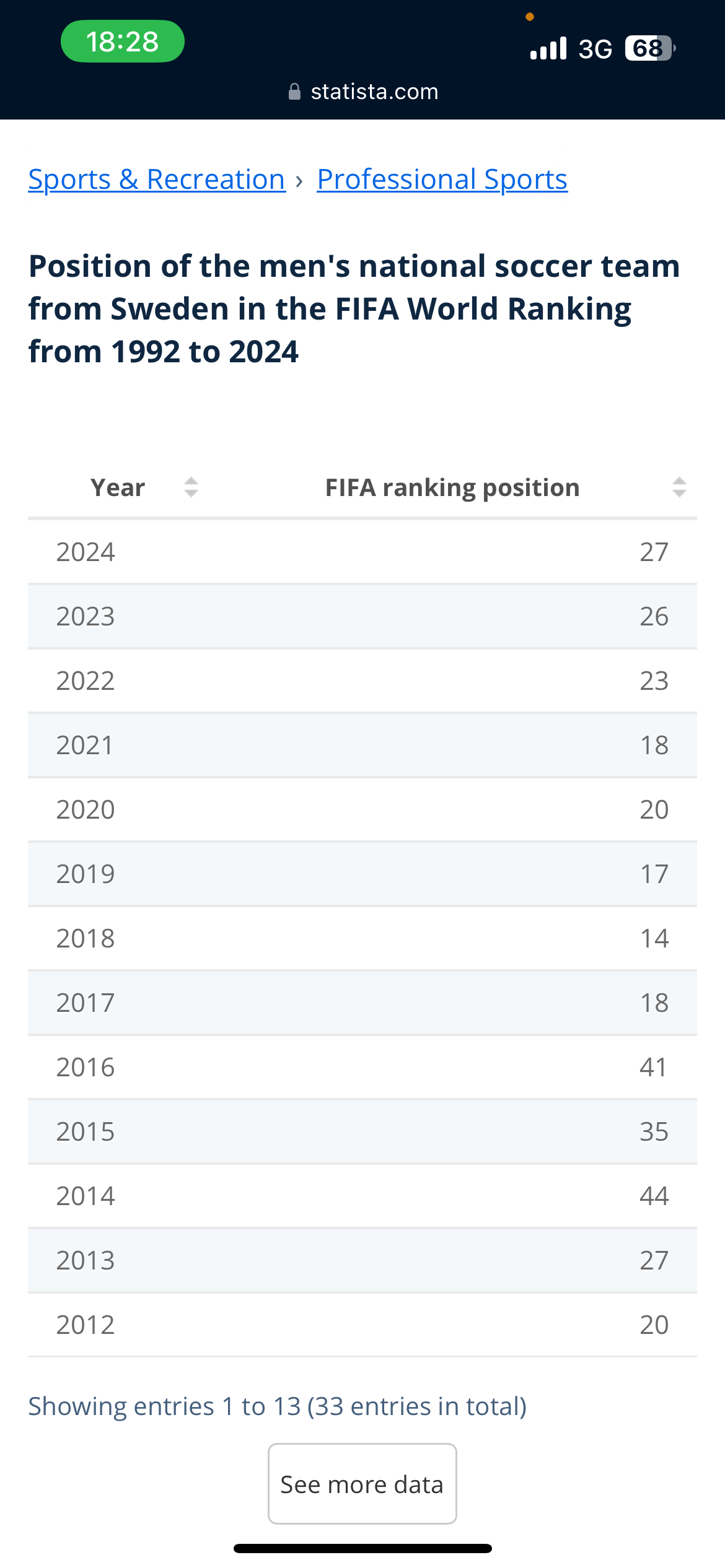The image size is (725, 1568).
Task: Sort table by FIFA ranking position header
Action: click(452, 488)
